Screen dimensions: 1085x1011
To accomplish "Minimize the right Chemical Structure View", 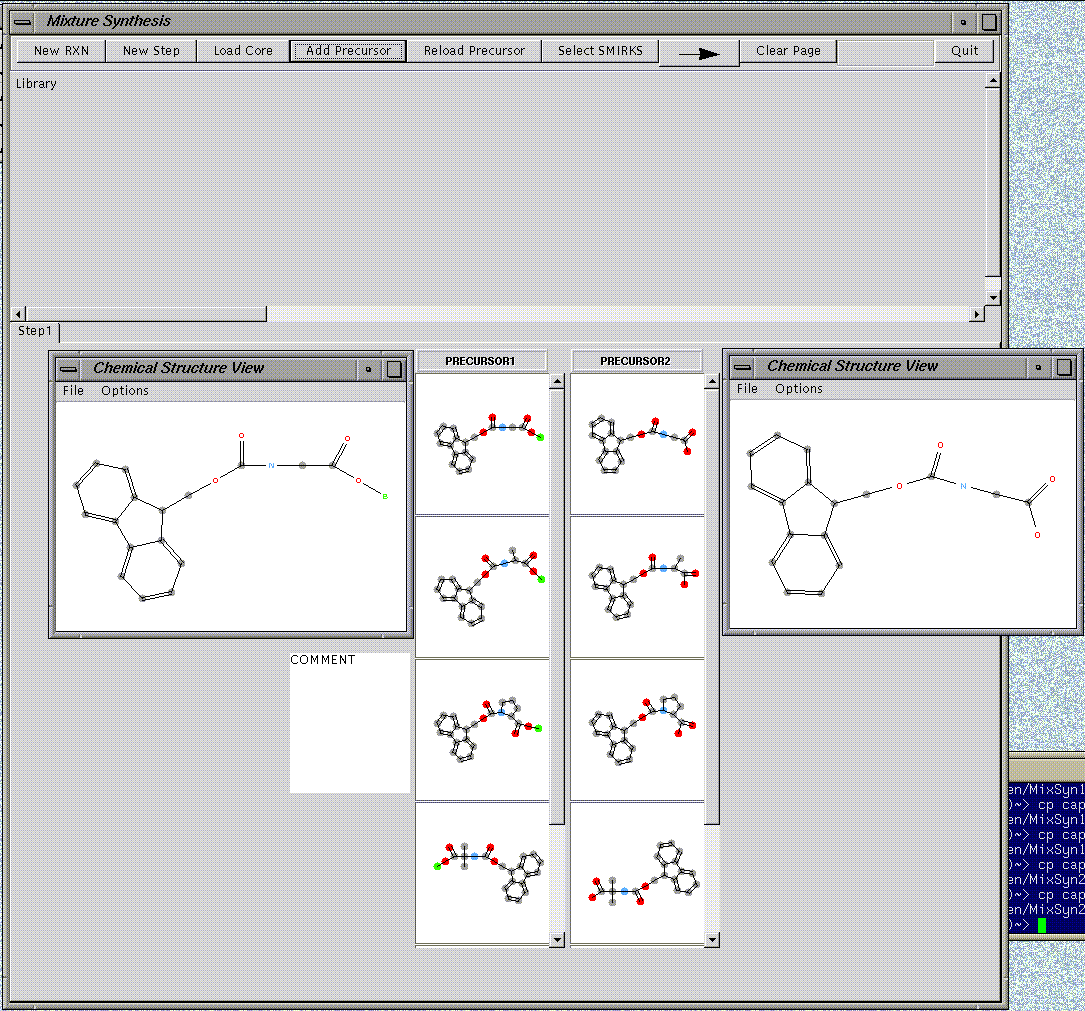I will pyautogui.click(x=1038, y=367).
